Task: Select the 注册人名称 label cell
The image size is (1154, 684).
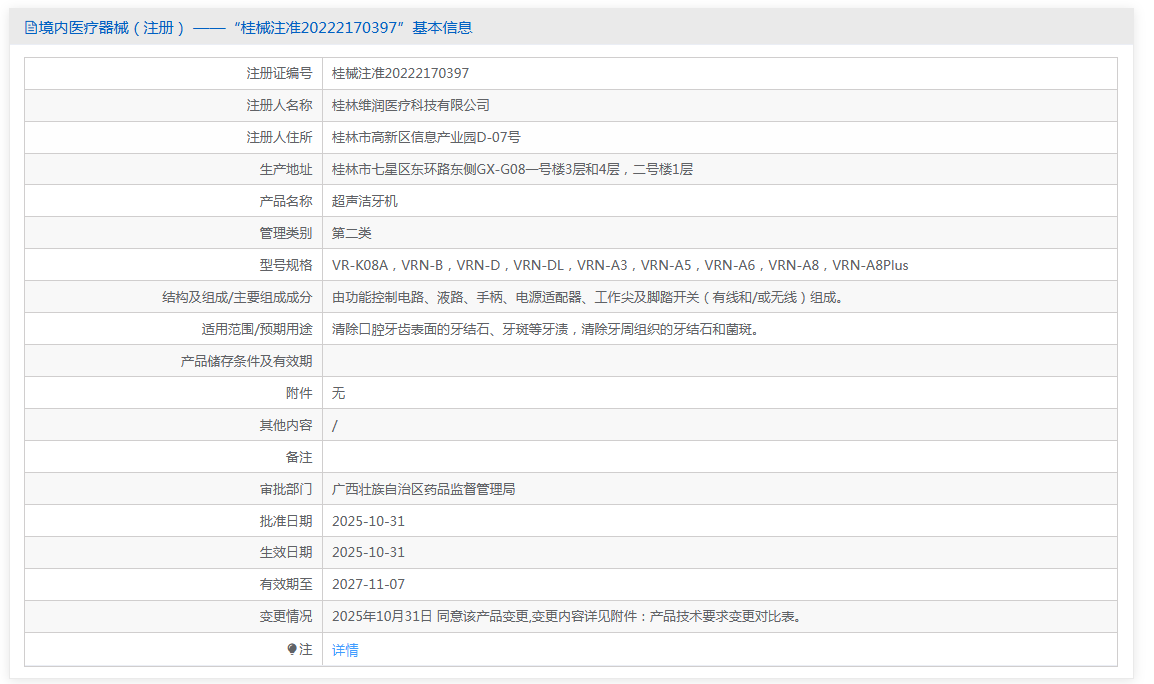Action: pos(174,105)
